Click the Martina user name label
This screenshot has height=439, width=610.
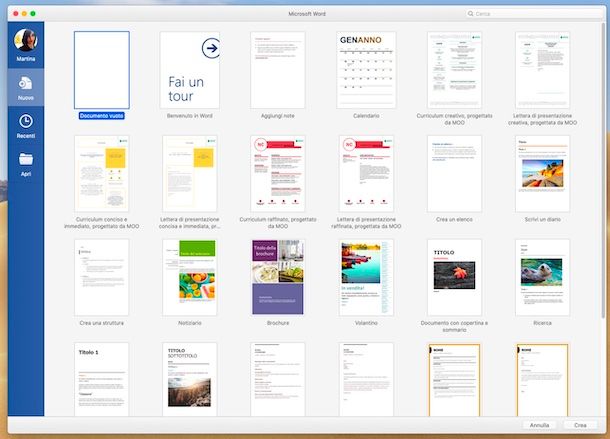pyautogui.click(x=26, y=59)
